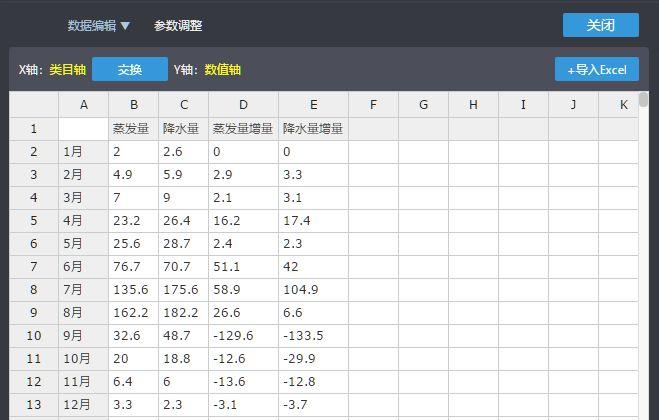Click the 1月 cell
Viewport: 659px width, 420px height.
(x=84, y=152)
